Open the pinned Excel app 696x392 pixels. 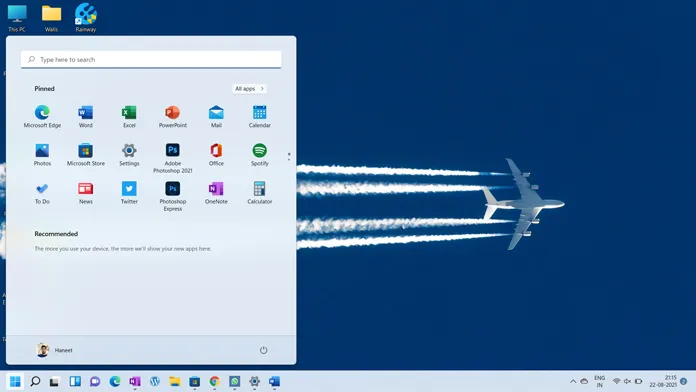129,117
